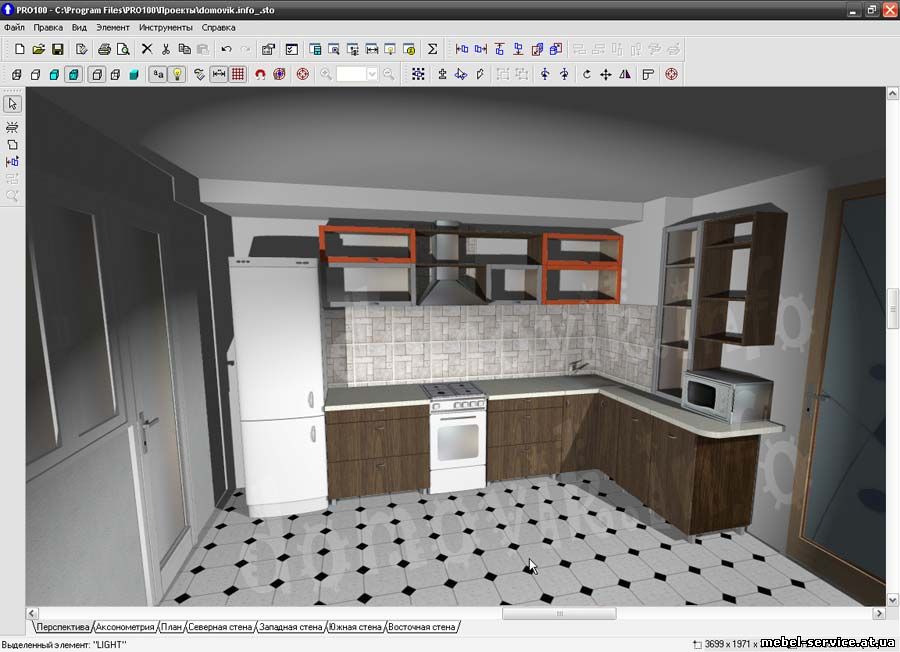Click the four-arrow move icon

click(x=605, y=74)
